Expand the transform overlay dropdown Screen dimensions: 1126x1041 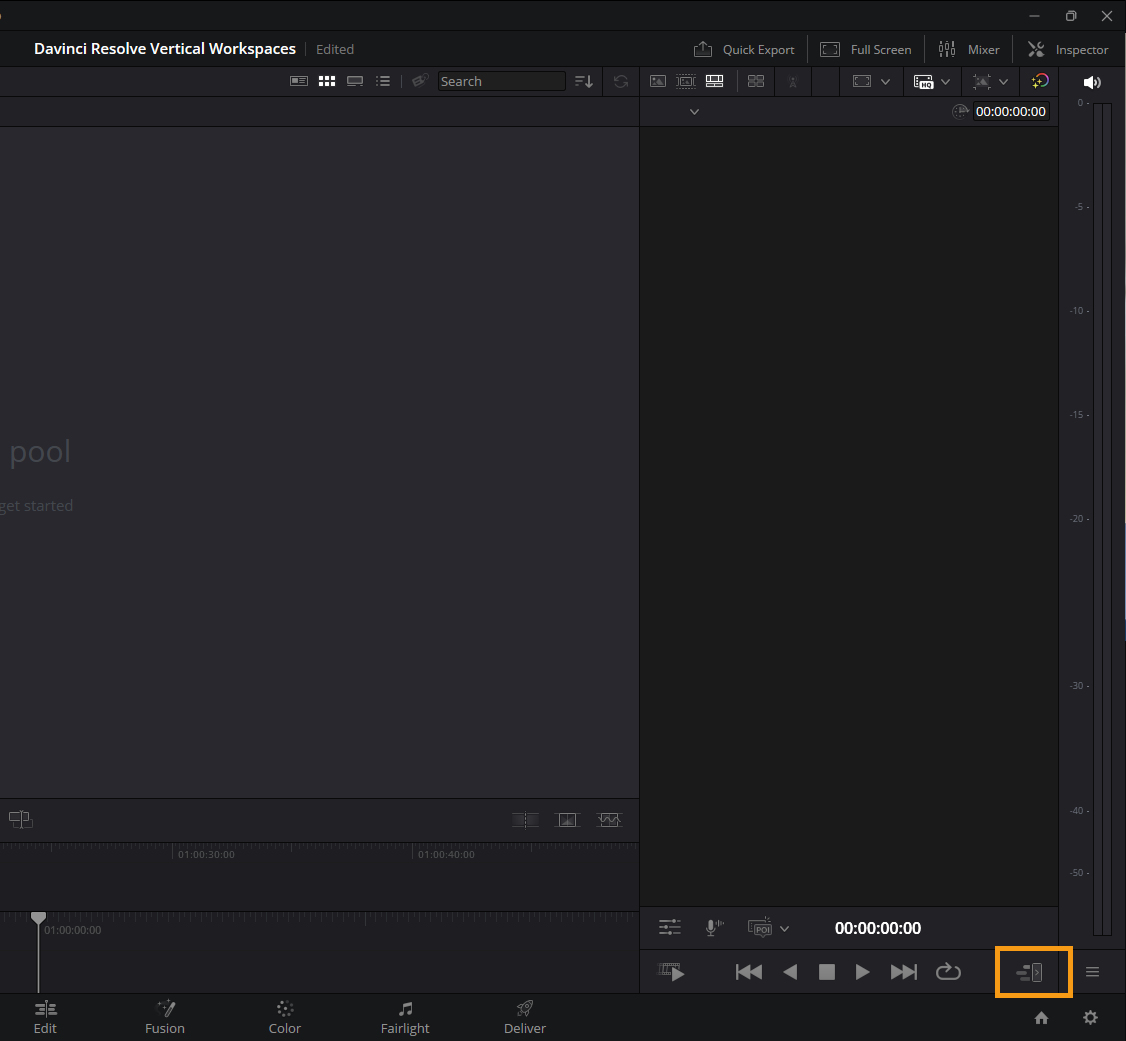pyautogui.click(x=1004, y=82)
